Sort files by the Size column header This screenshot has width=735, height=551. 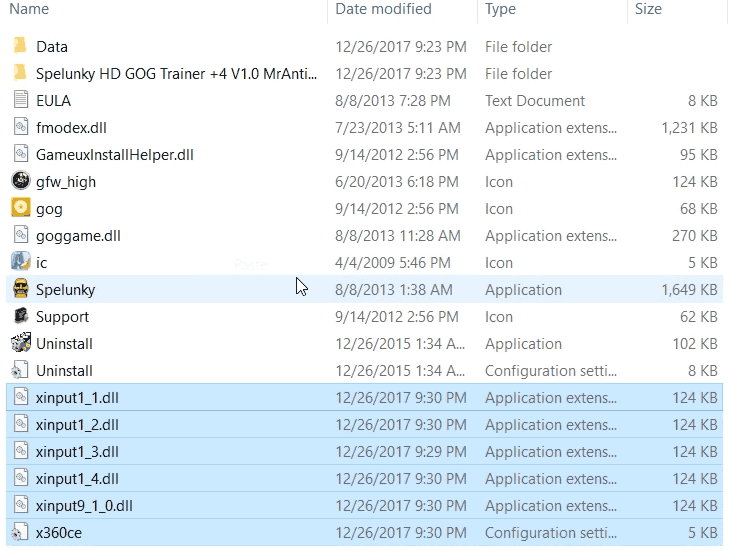[x=648, y=9]
